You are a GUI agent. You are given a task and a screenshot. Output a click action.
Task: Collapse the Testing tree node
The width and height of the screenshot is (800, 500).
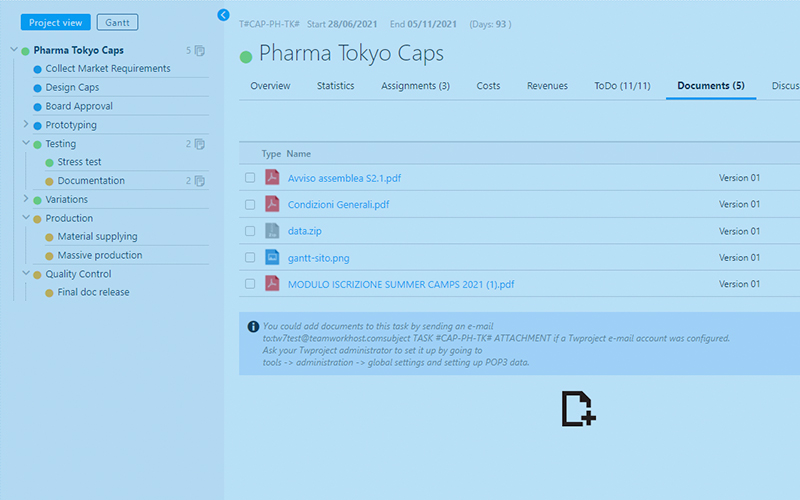(x=25, y=144)
